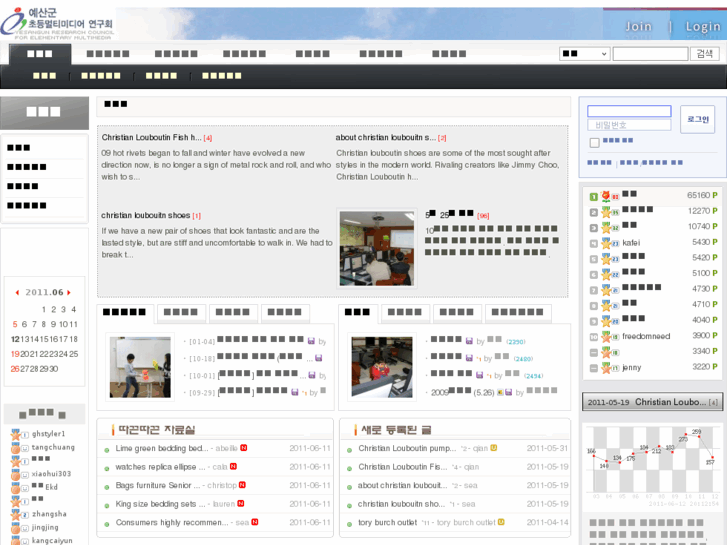Click disk icon on [09-29] post row
727x545 pixels.
[295, 392]
